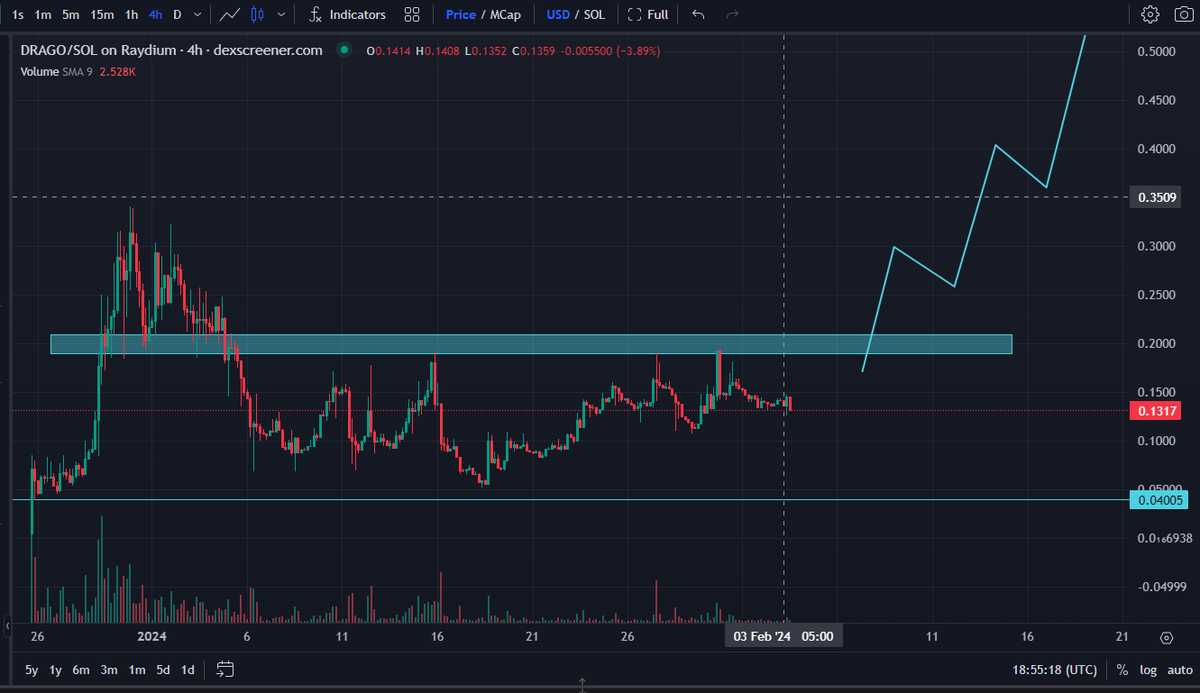Enable log scale on the price axis
Viewport: 1200px width, 693px height.
pyautogui.click(x=1148, y=670)
